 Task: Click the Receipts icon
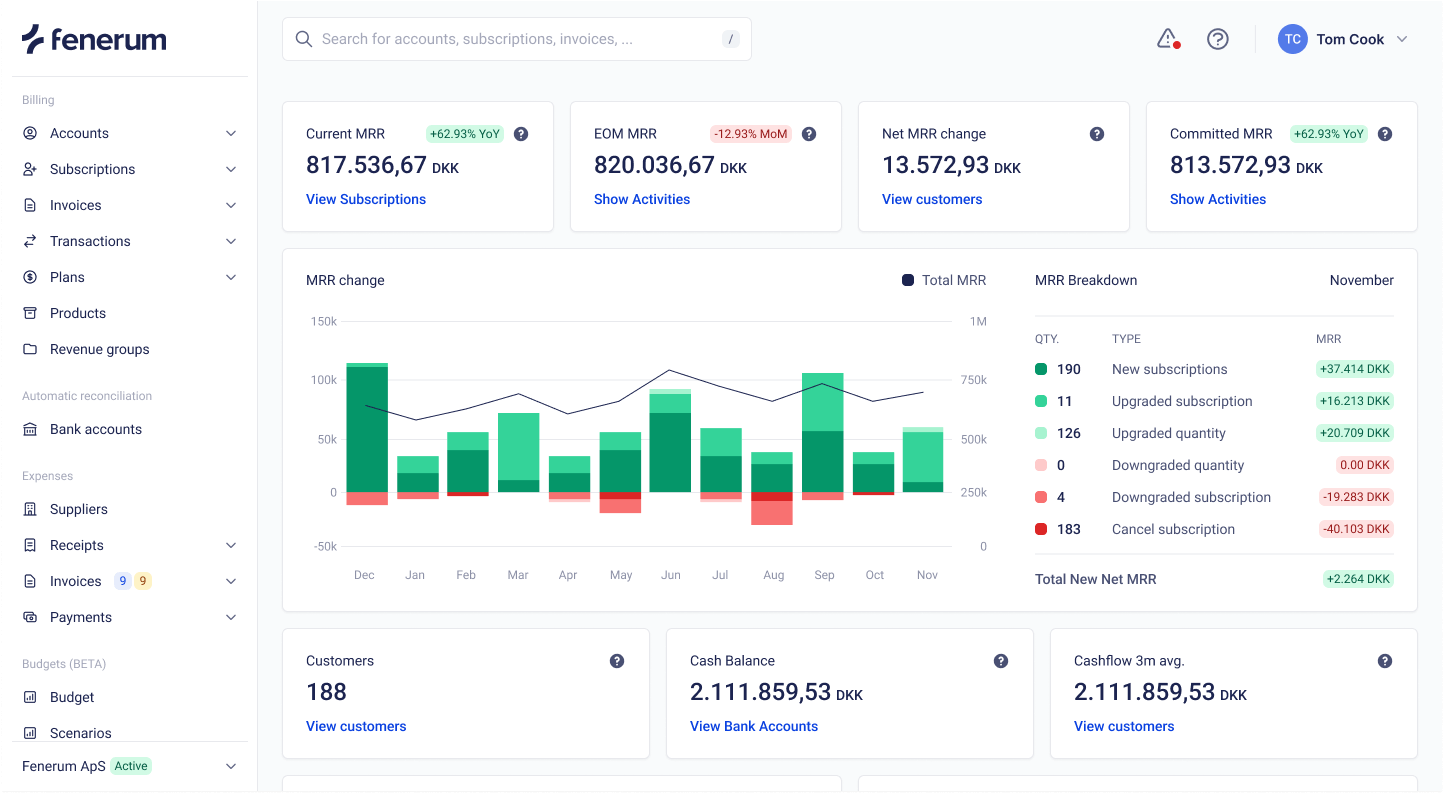30,545
